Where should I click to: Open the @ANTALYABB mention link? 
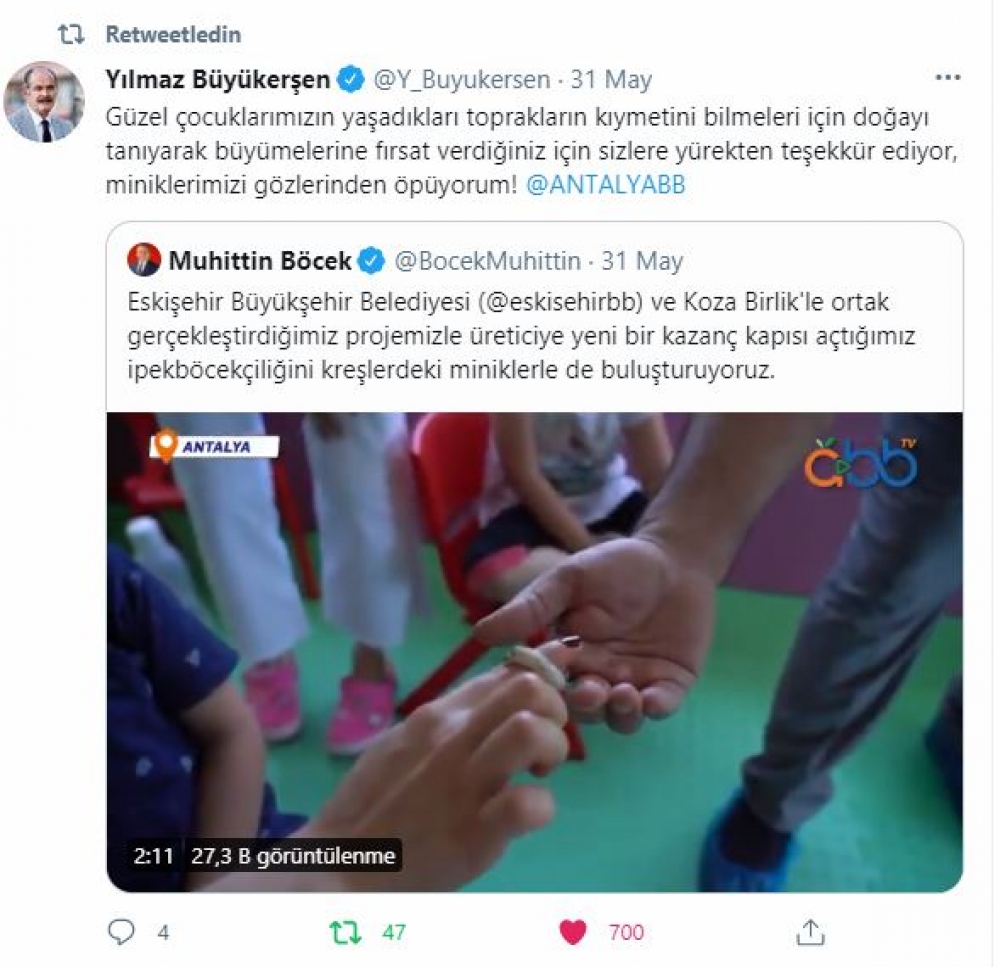point(605,185)
